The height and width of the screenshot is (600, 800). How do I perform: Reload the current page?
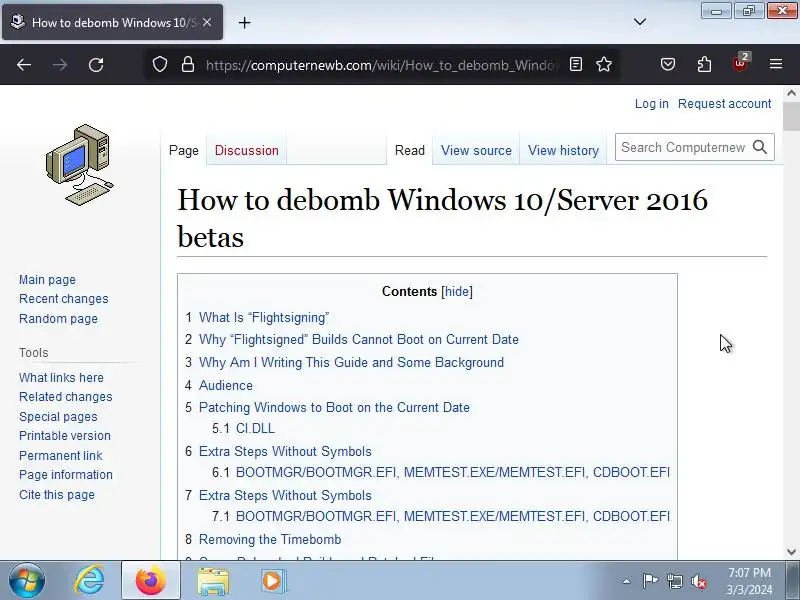click(96, 65)
